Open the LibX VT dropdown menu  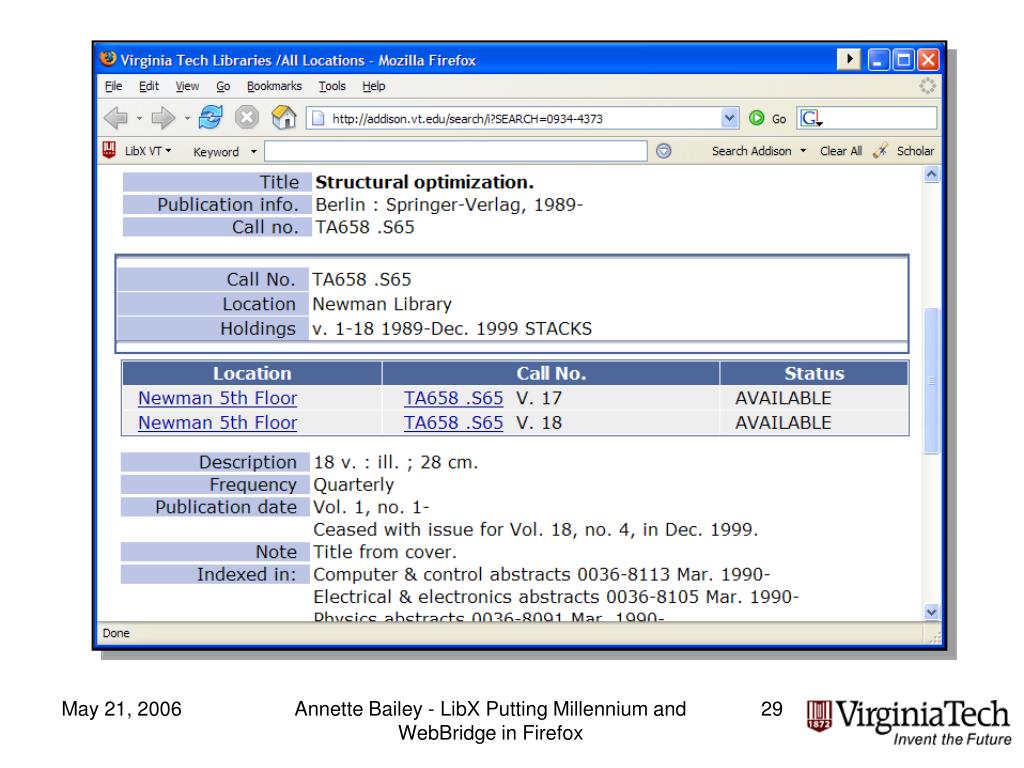(148, 151)
